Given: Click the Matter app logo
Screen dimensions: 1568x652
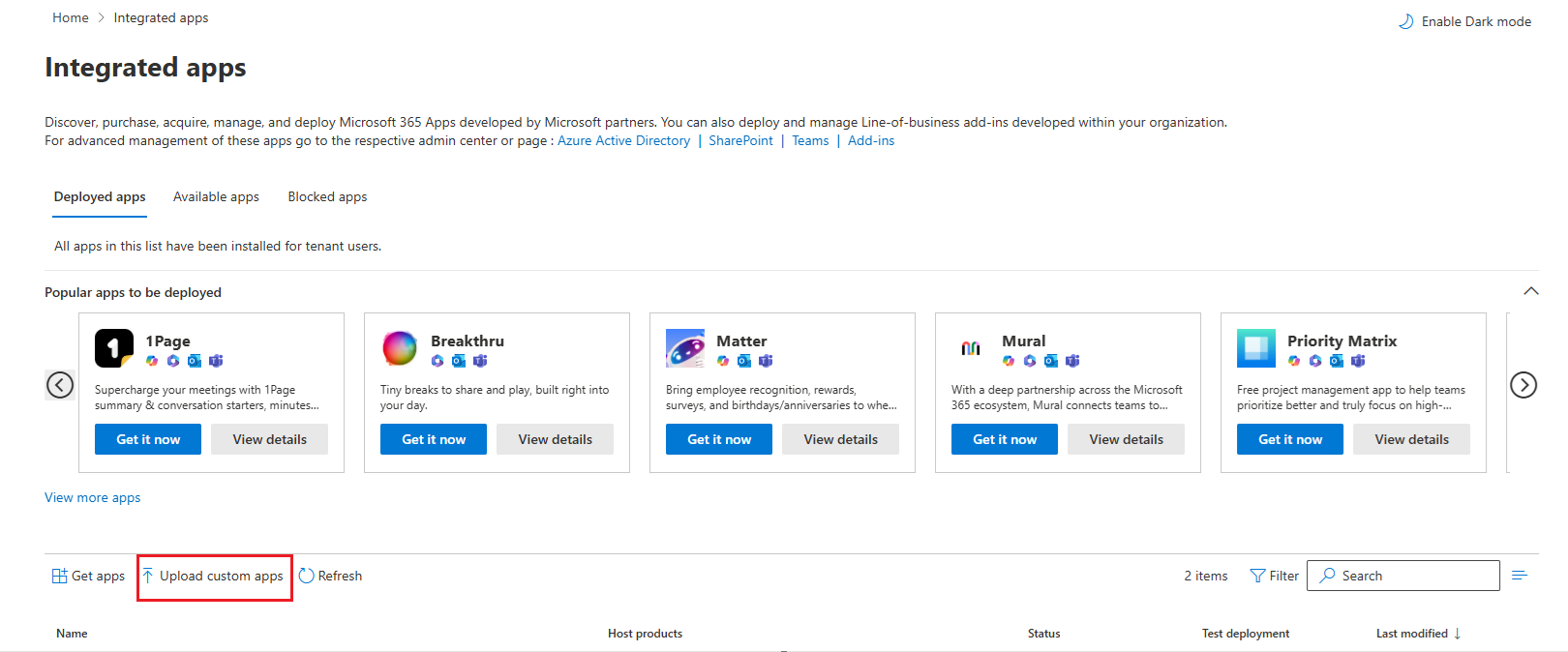Looking at the screenshot, I should (685, 348).
